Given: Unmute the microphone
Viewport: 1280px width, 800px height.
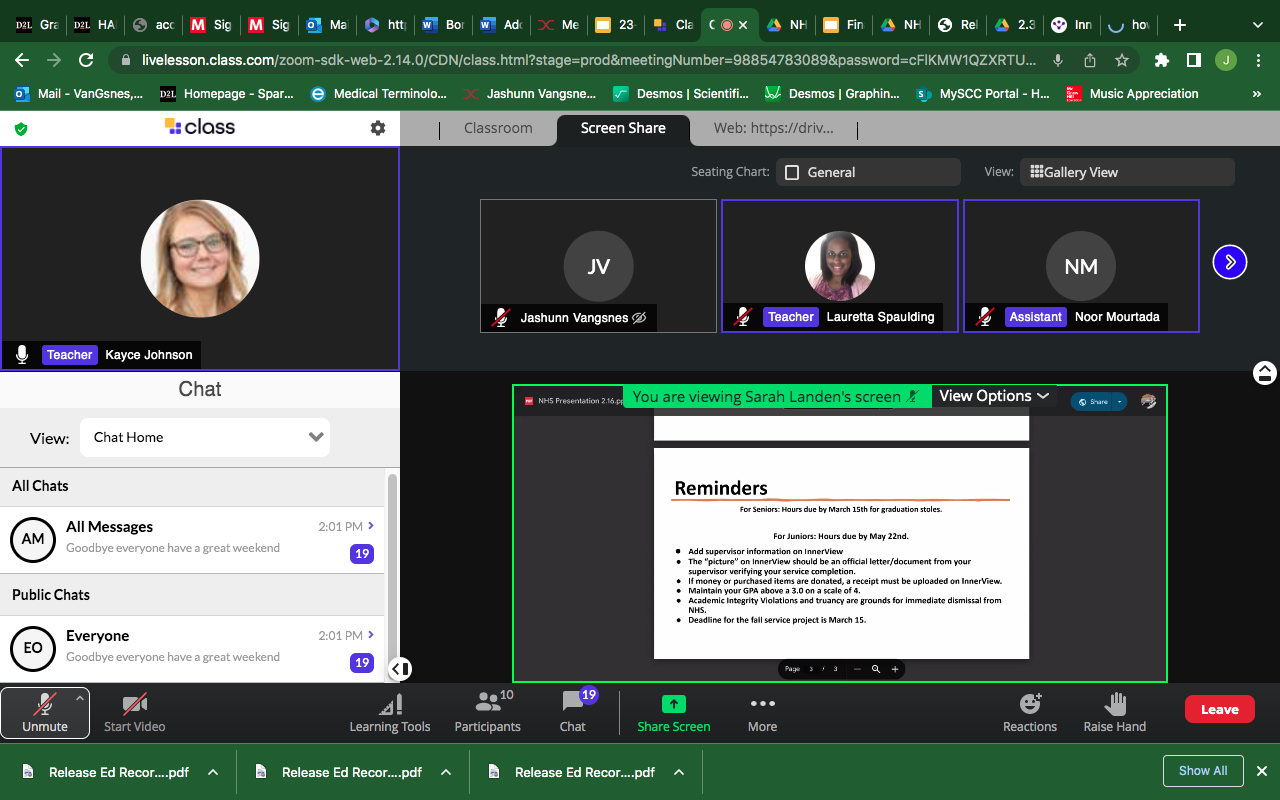Looking at the screenshot, I should tap(45, 712).
